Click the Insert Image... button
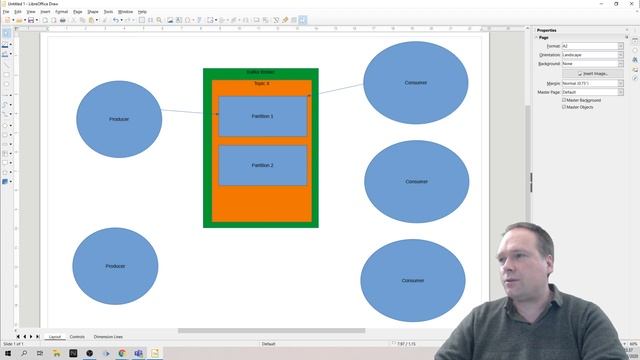This screenshot has height=360, width=640. (x=593, y=73)
